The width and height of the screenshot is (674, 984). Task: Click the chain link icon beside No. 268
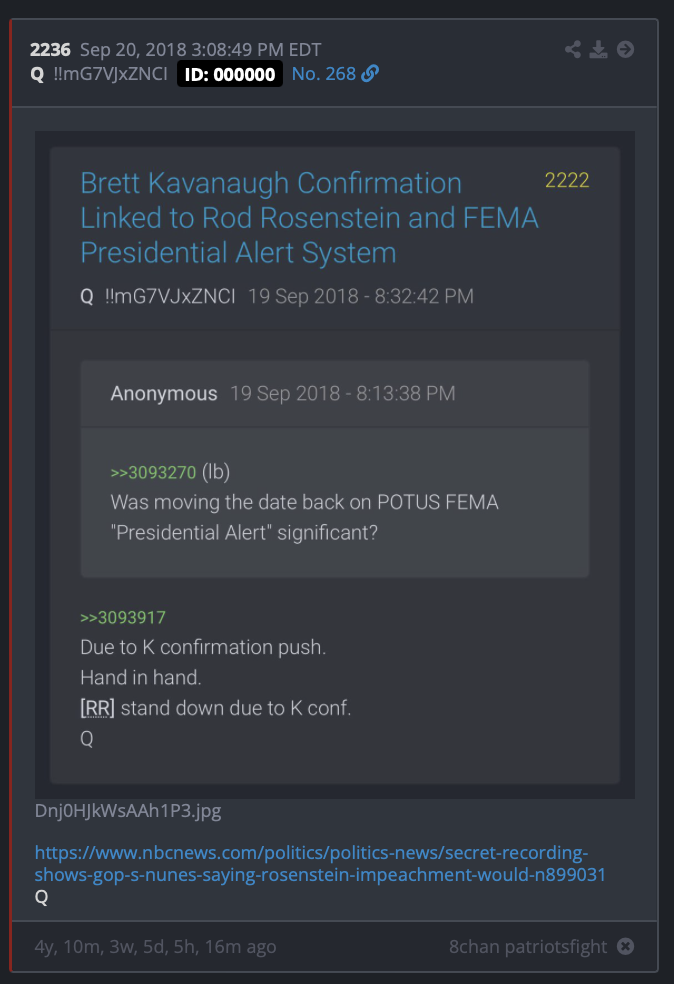point(370,73)
